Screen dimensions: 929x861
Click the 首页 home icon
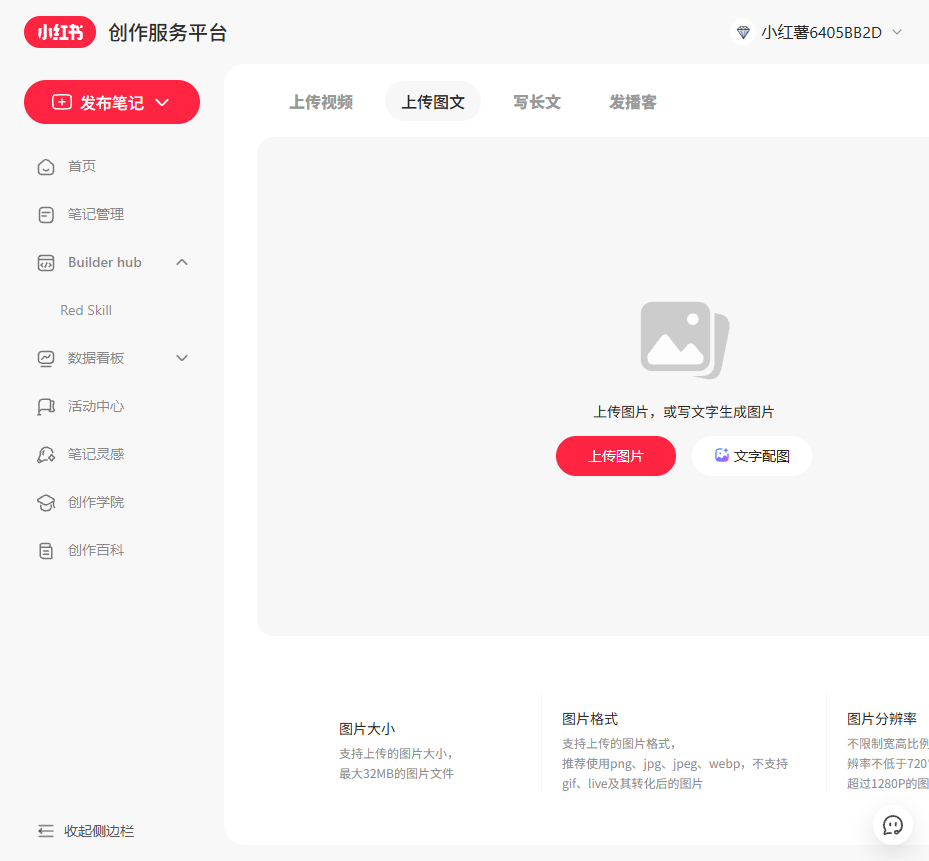click(x=46, y=167)
